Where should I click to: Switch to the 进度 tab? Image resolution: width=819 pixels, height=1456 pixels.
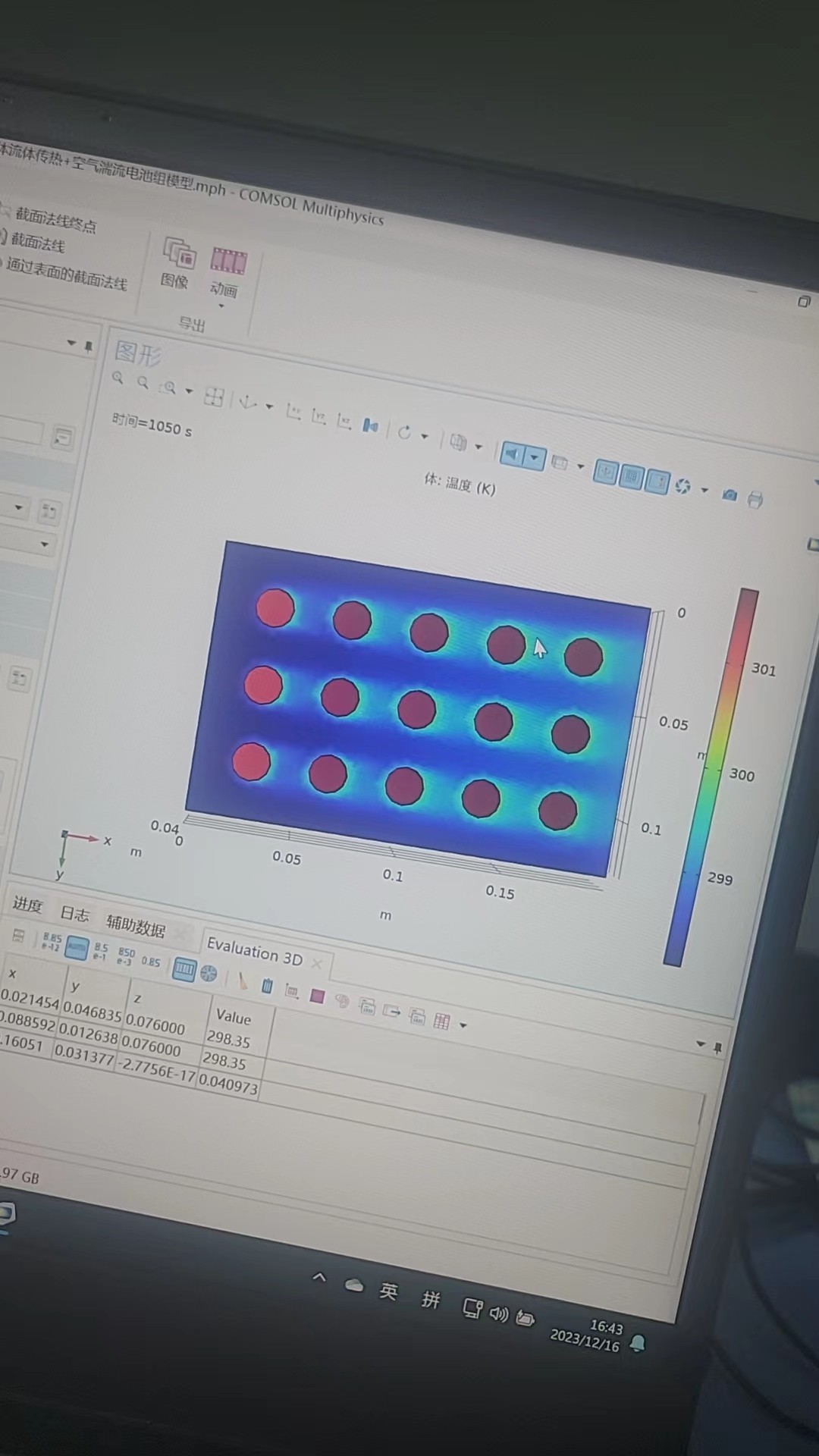pyautogui.click(x=27, y=904)
